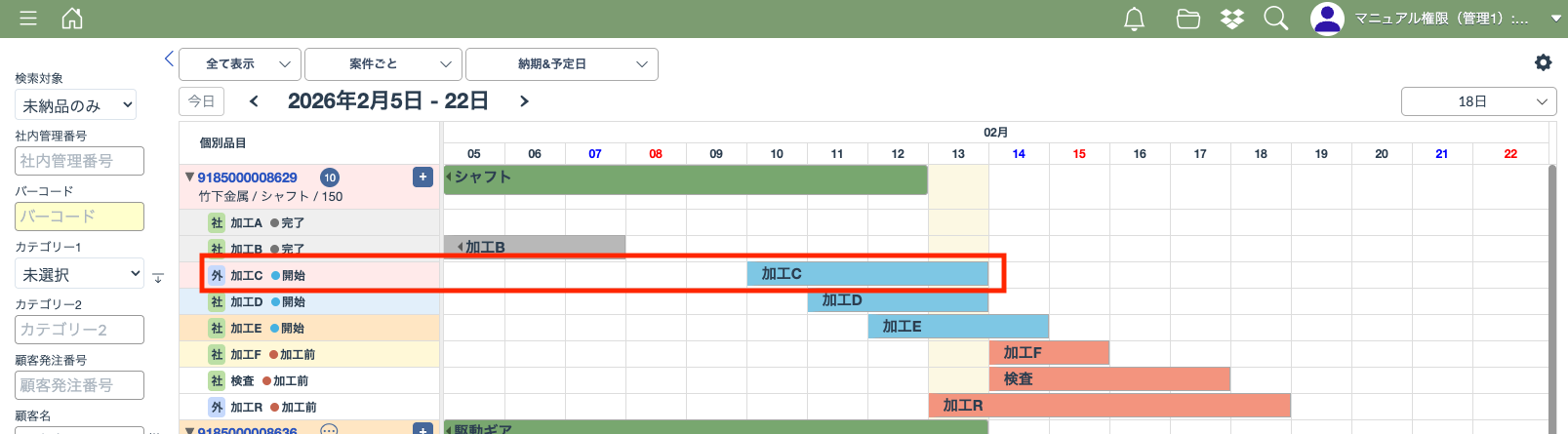Image resolution: width=1568 pixels, height=434 pixels.
Task: Open settings gear icon
Action: pyautogui.click(x=1543, y=62)
